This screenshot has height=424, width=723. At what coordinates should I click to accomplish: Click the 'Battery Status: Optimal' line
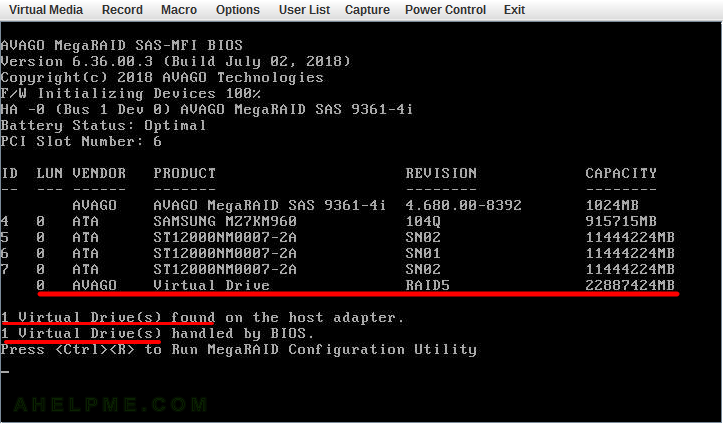[x=103, y=125]
